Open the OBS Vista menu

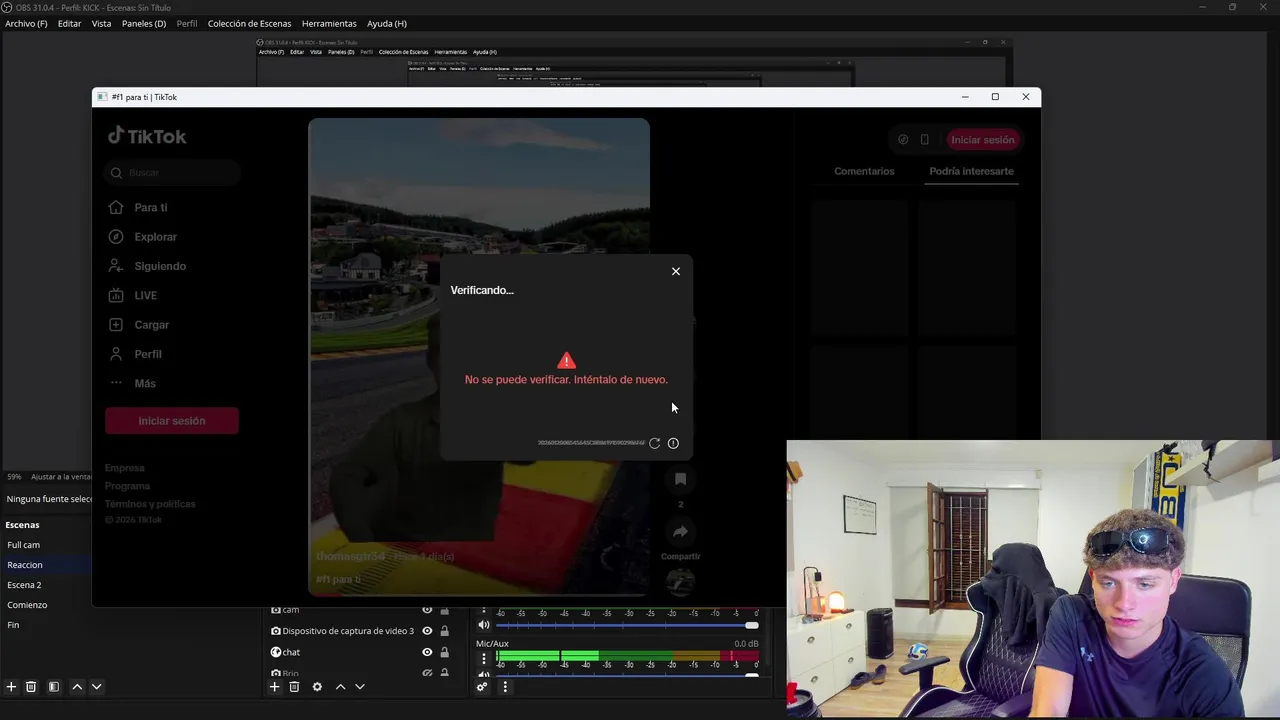click(x=101, y=23)
